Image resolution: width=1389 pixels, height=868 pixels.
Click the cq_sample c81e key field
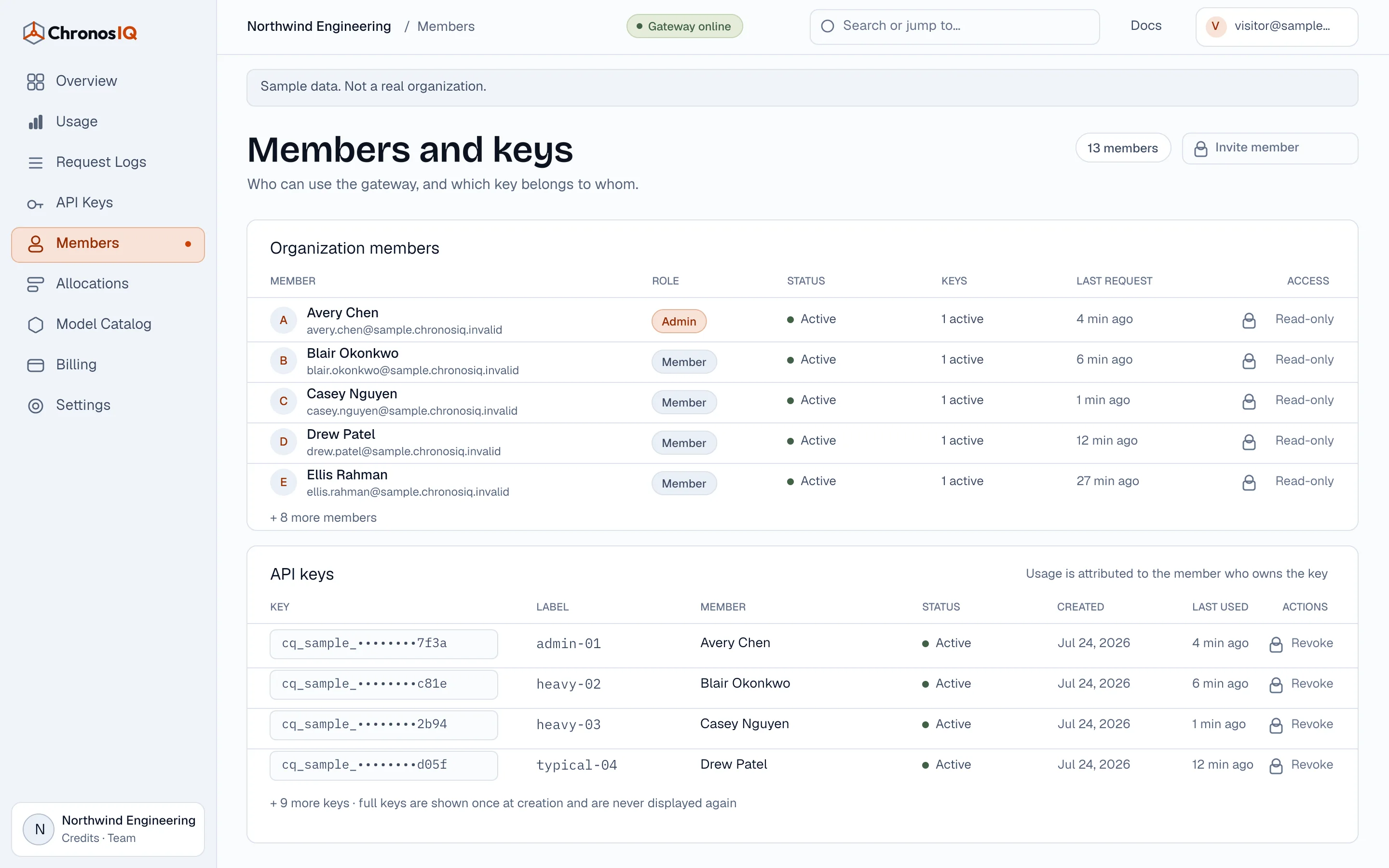click(x=383, y=684)
